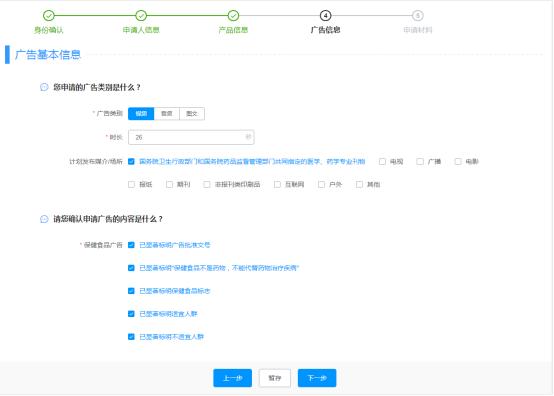This screenshot has height=396, width=554.
Task: Click the 广告基本信息 section heading
Action: (x=48, y=55)
